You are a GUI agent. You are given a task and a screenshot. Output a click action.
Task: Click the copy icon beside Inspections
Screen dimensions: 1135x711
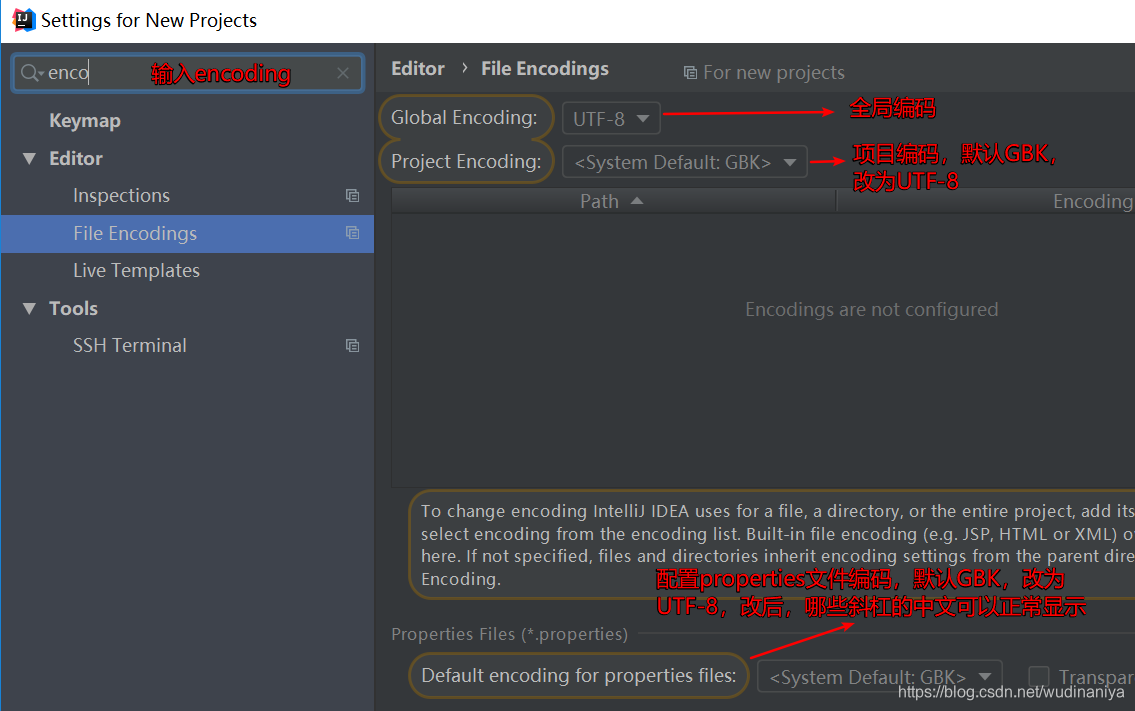click(353, 195)
